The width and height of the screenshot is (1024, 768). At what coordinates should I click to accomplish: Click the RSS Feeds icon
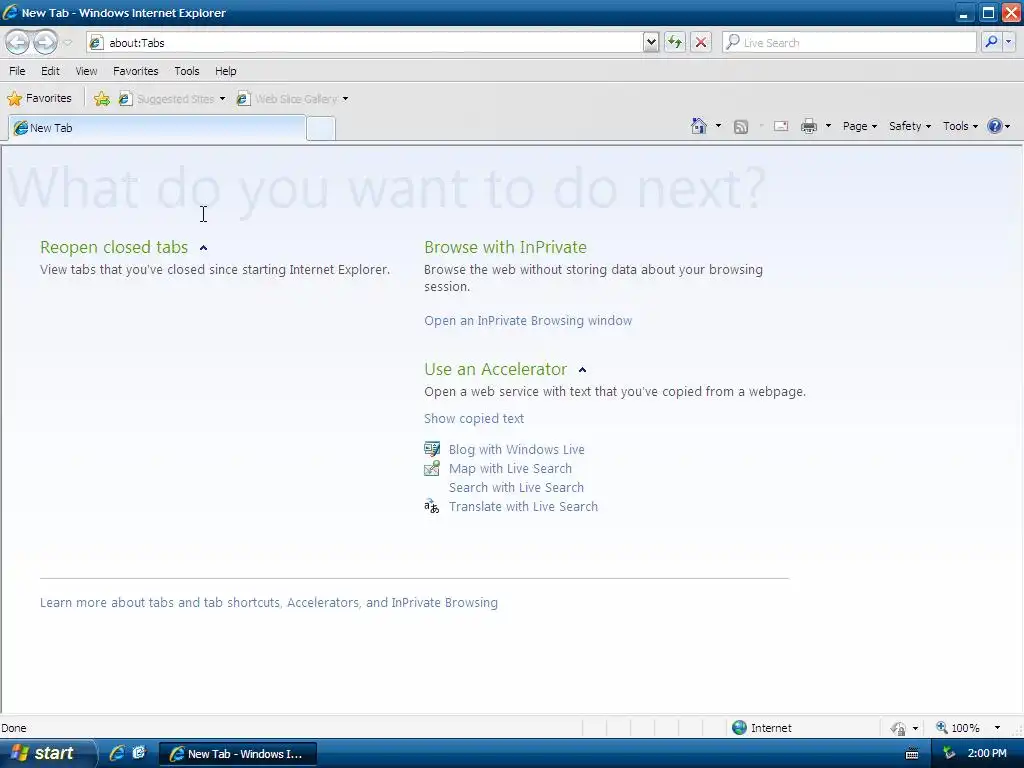pyautogui.click(x=741, y=127)
